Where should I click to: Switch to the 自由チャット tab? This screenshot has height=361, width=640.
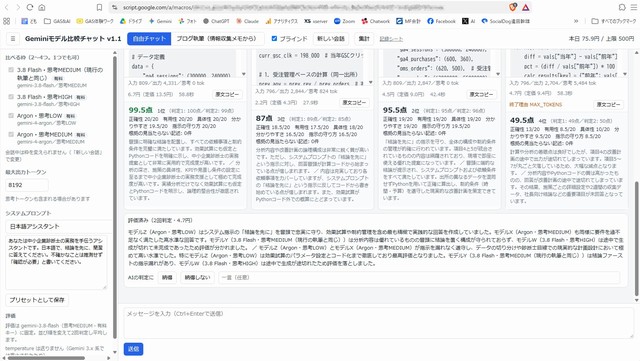tap(149, 38)
